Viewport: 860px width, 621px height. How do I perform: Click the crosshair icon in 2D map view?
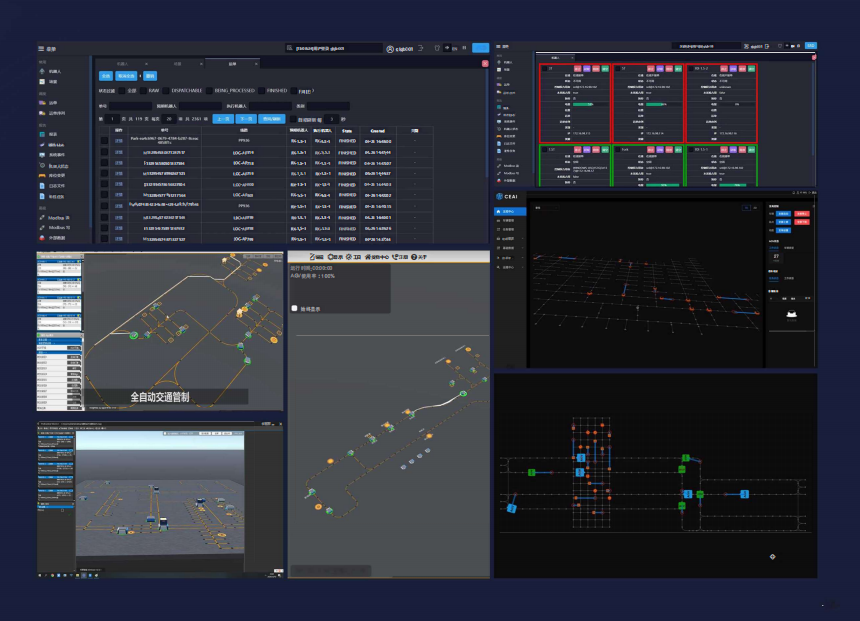tap(772, 557)
